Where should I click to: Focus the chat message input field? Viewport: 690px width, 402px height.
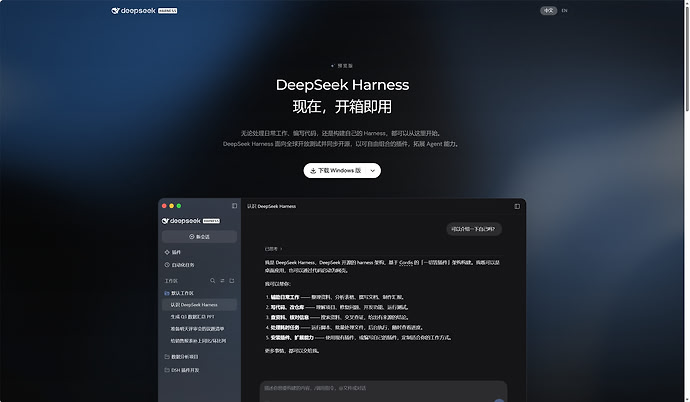tap(383, 391)
